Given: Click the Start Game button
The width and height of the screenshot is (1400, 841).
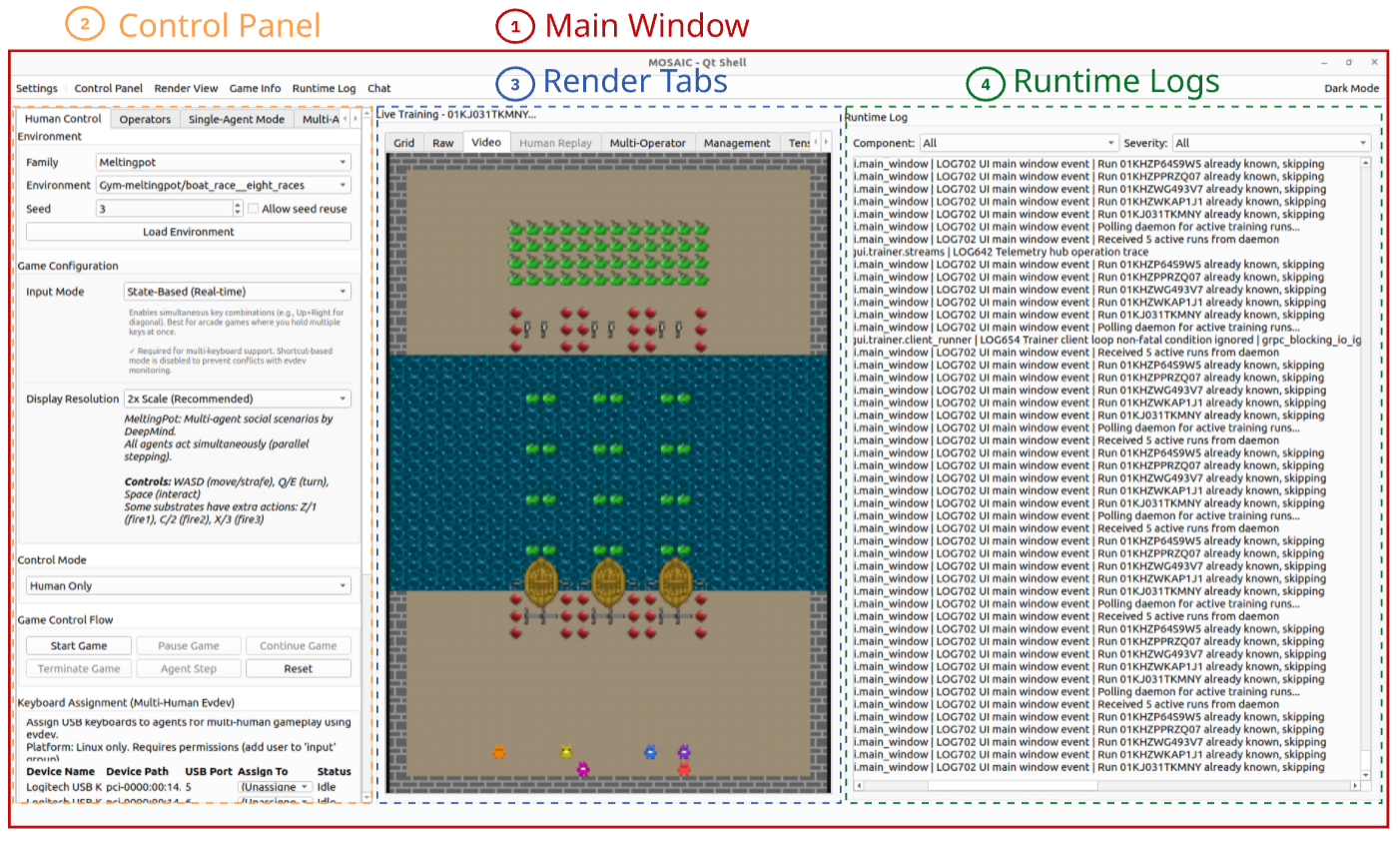Looking at the screenshot, I should (x=79, y=646).
